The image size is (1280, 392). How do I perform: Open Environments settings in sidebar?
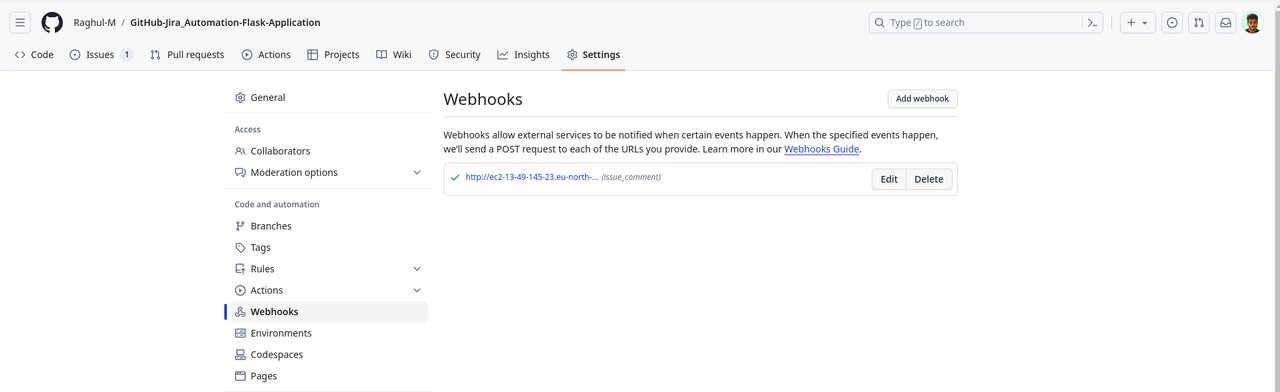coord(328,334)
